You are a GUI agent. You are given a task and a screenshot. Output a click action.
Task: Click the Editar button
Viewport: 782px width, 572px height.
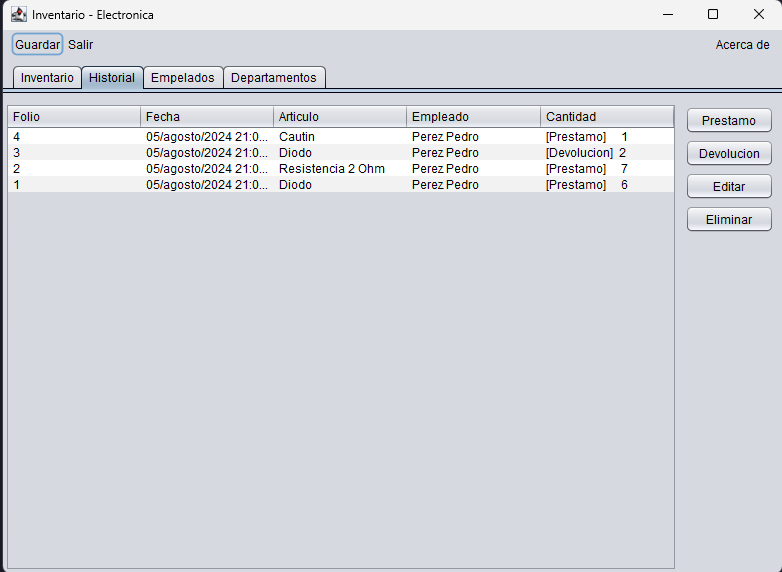point(729,186)
